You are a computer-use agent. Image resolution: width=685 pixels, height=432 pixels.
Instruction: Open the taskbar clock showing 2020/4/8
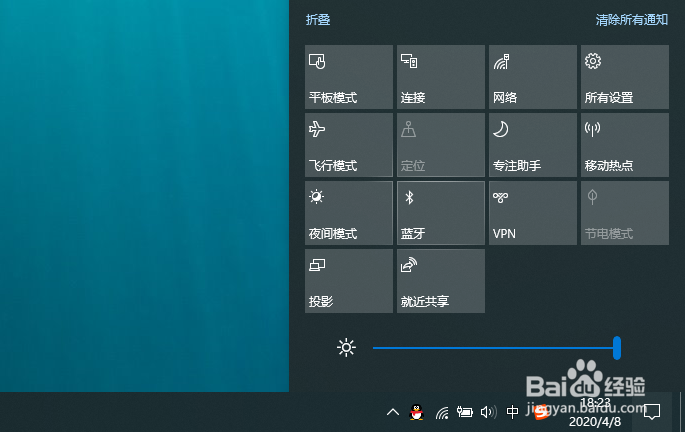coord(595,412)
